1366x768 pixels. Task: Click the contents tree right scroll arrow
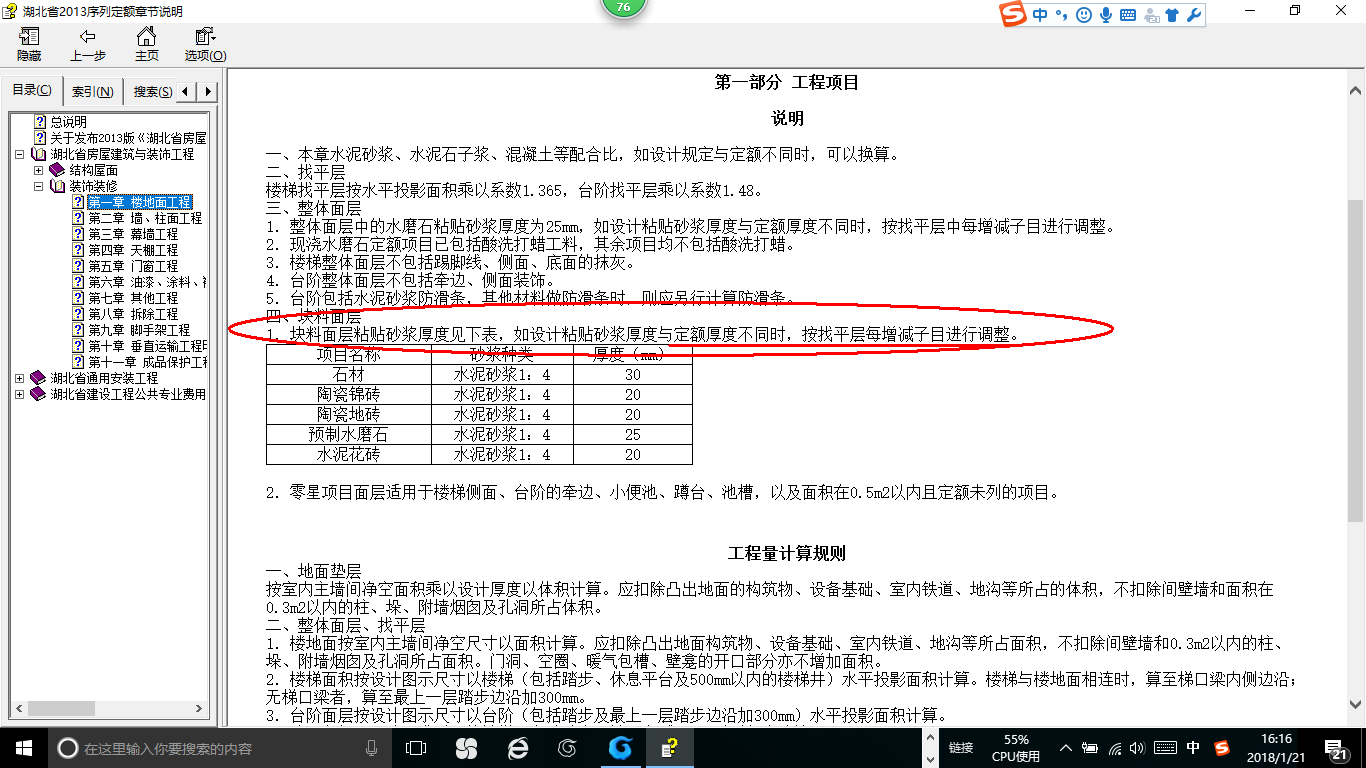click(200, 711)
